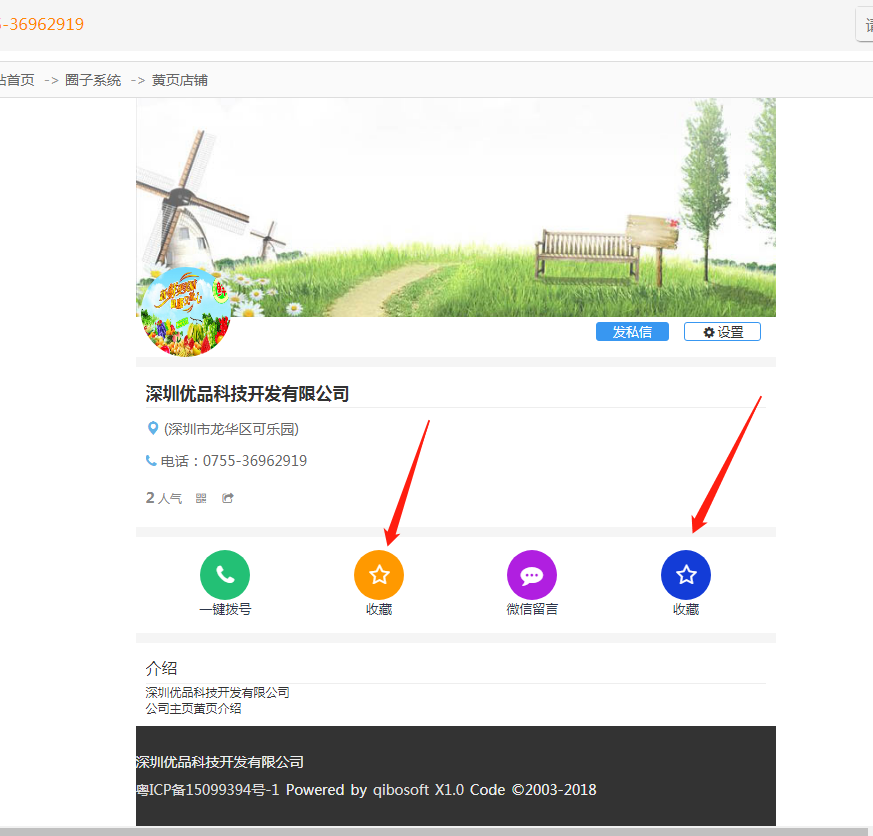Open 设置 with the gear button

(x=722, y=332)
